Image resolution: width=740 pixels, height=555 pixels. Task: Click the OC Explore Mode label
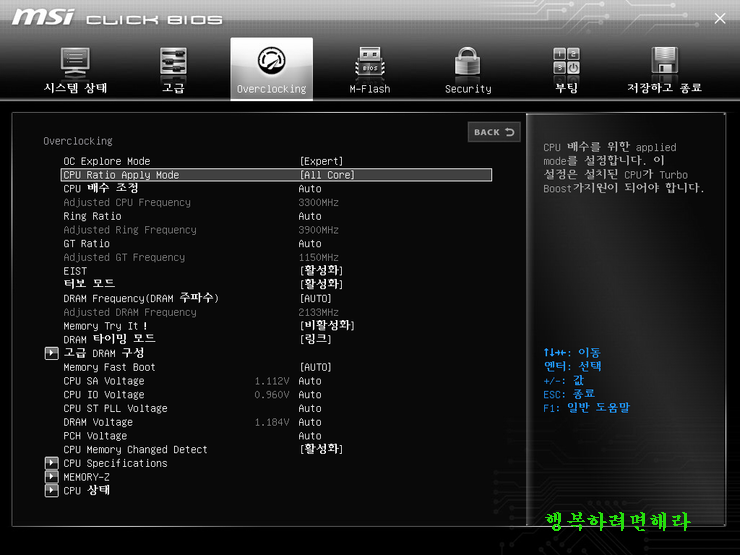pyautogui.click(x=107, y=161)
